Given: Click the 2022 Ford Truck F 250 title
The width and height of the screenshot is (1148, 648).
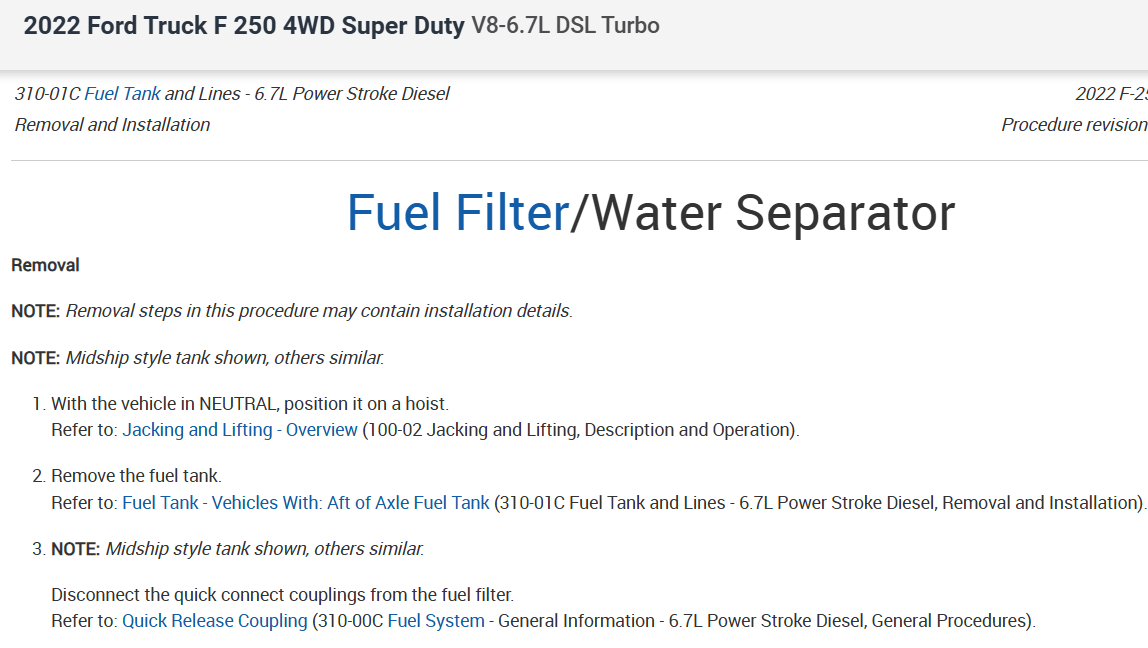Looking at the screenshot, I should (x=244, y=26).
